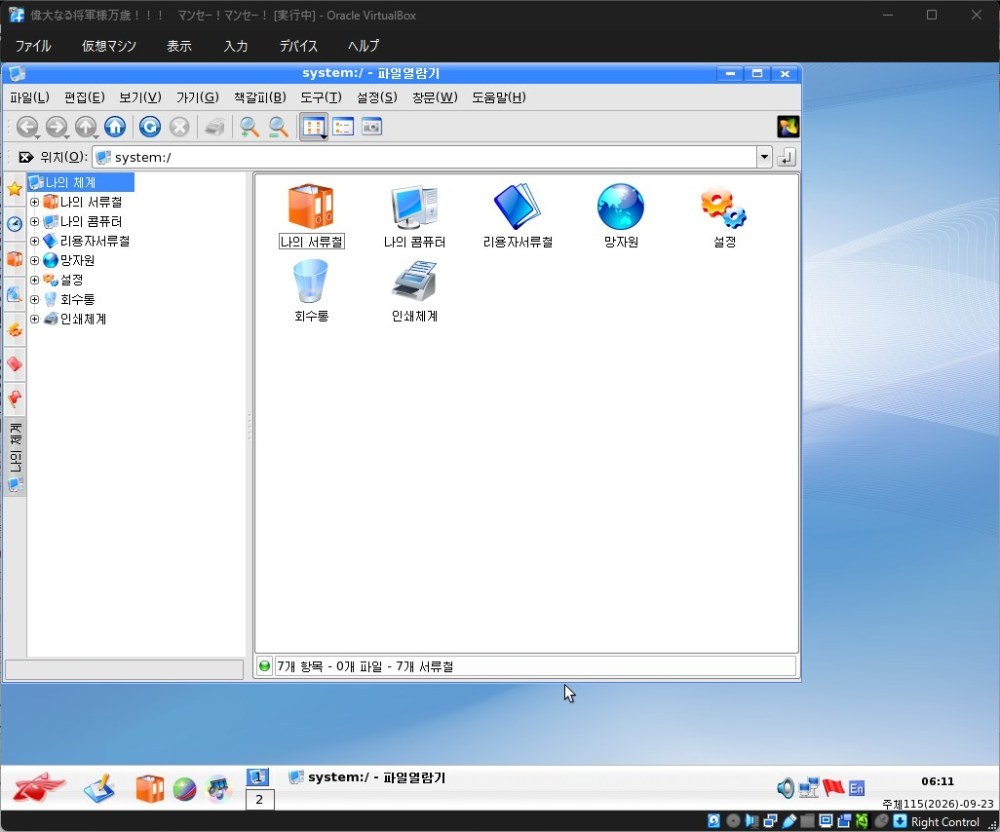Click the go button next to location bar
Screen dimensions: 1000x832
point(786,157)
